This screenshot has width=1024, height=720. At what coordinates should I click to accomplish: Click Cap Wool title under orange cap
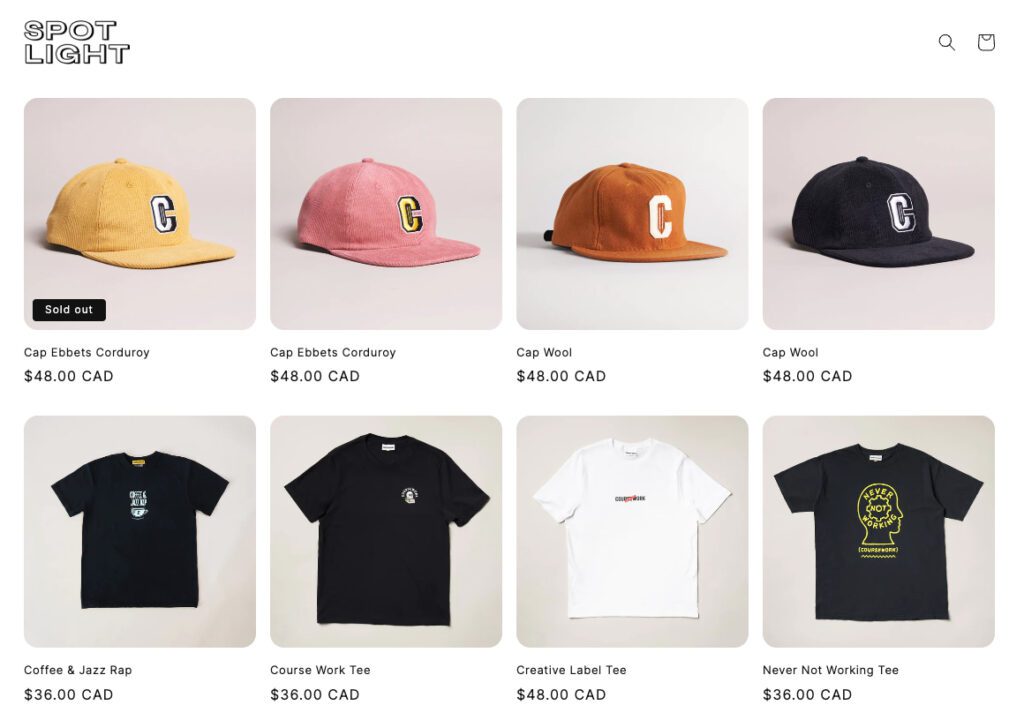(544, 352)
